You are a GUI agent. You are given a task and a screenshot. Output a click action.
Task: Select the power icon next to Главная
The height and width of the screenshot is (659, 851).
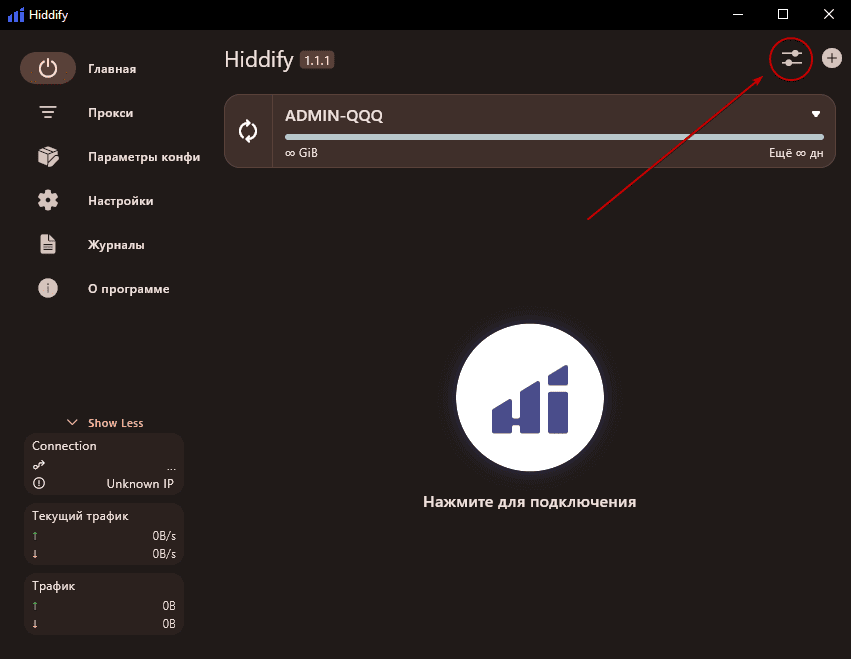point(48,68)
